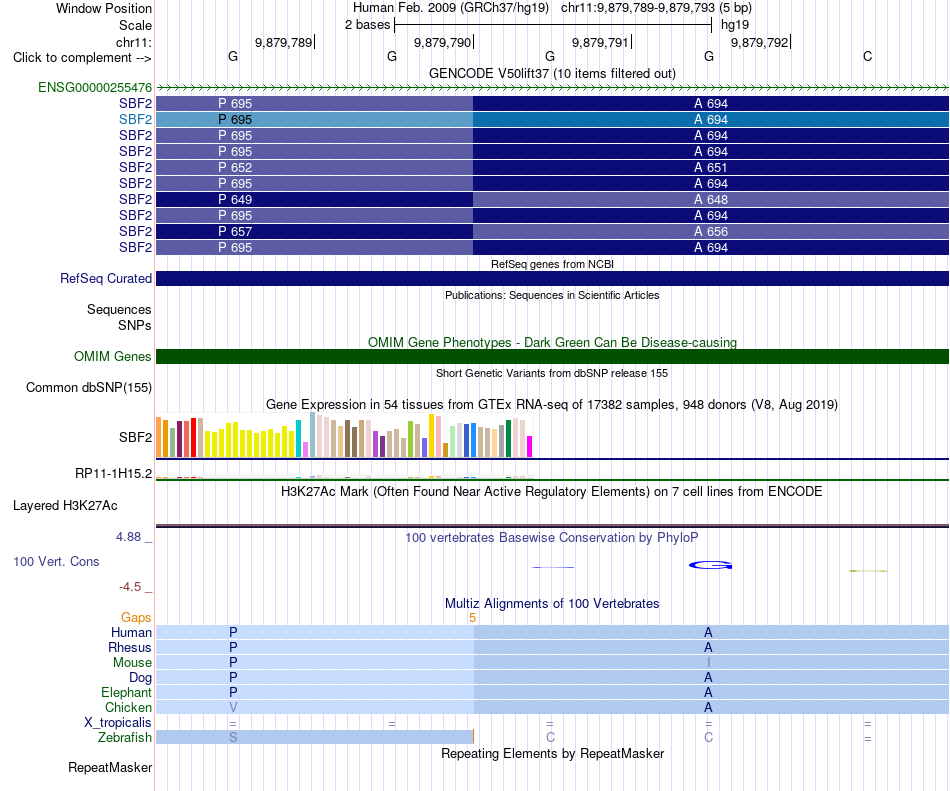Click the dark green OMIM Genes bar
Screen dimensions: 950x791
[x=553, y=356]
